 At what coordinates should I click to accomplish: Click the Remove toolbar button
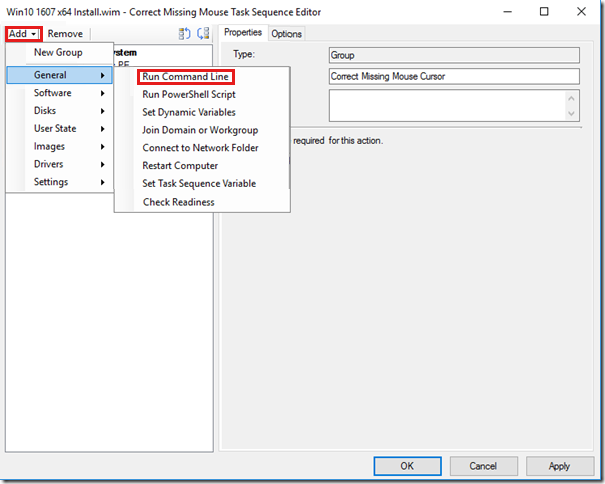tap(65, 34)
